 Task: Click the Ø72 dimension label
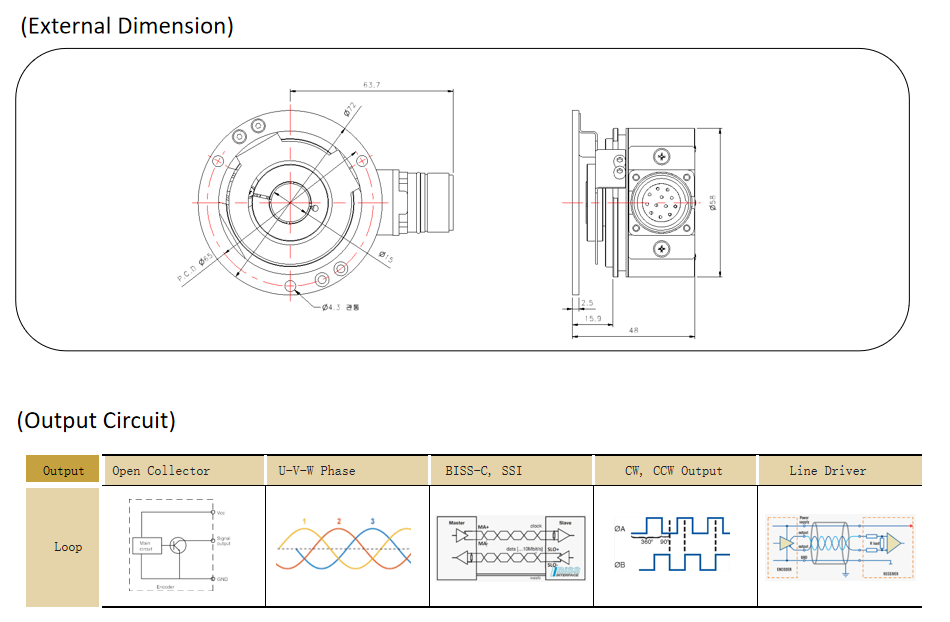(x=350, y=110)
